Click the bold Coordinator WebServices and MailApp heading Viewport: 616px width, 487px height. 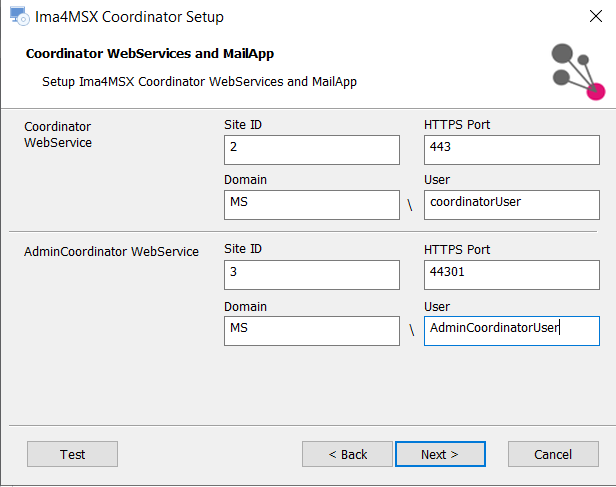150,53
